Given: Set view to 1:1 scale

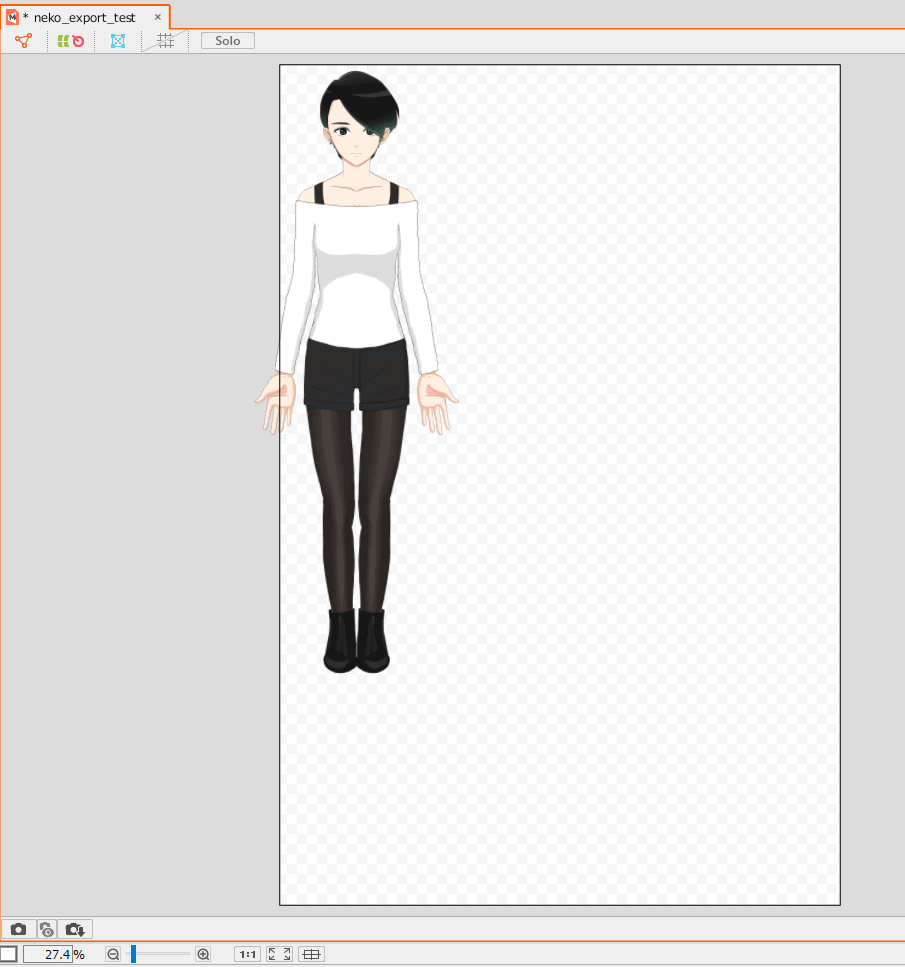Looking at the screenshot, I should tap(248, 954).
